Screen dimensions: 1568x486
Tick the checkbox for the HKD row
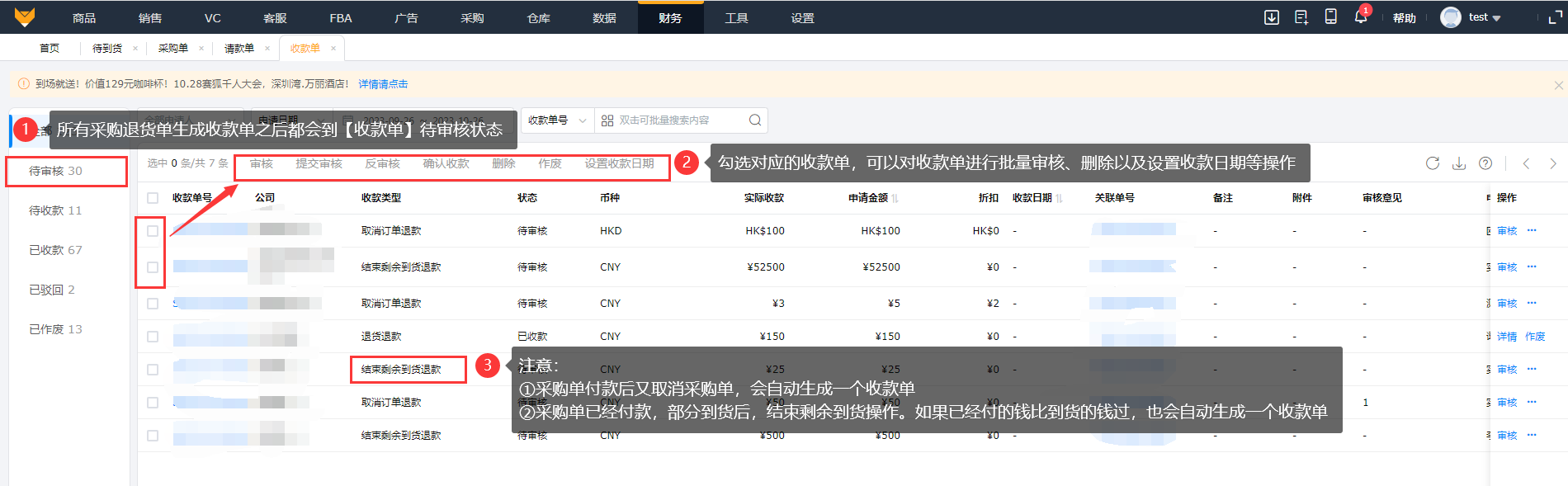click(x=153, y=231)
